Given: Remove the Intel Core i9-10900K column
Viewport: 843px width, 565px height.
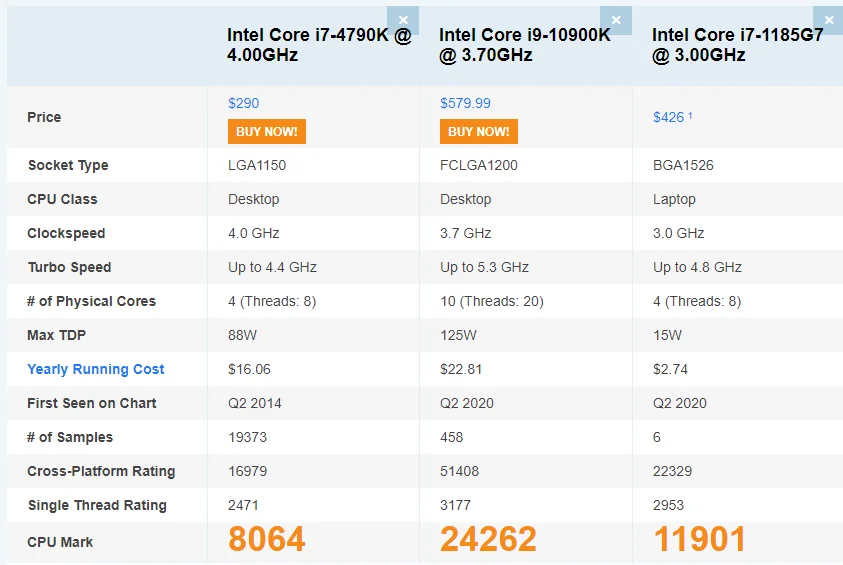Looking at the screenshot, I should tap(616, 20).
